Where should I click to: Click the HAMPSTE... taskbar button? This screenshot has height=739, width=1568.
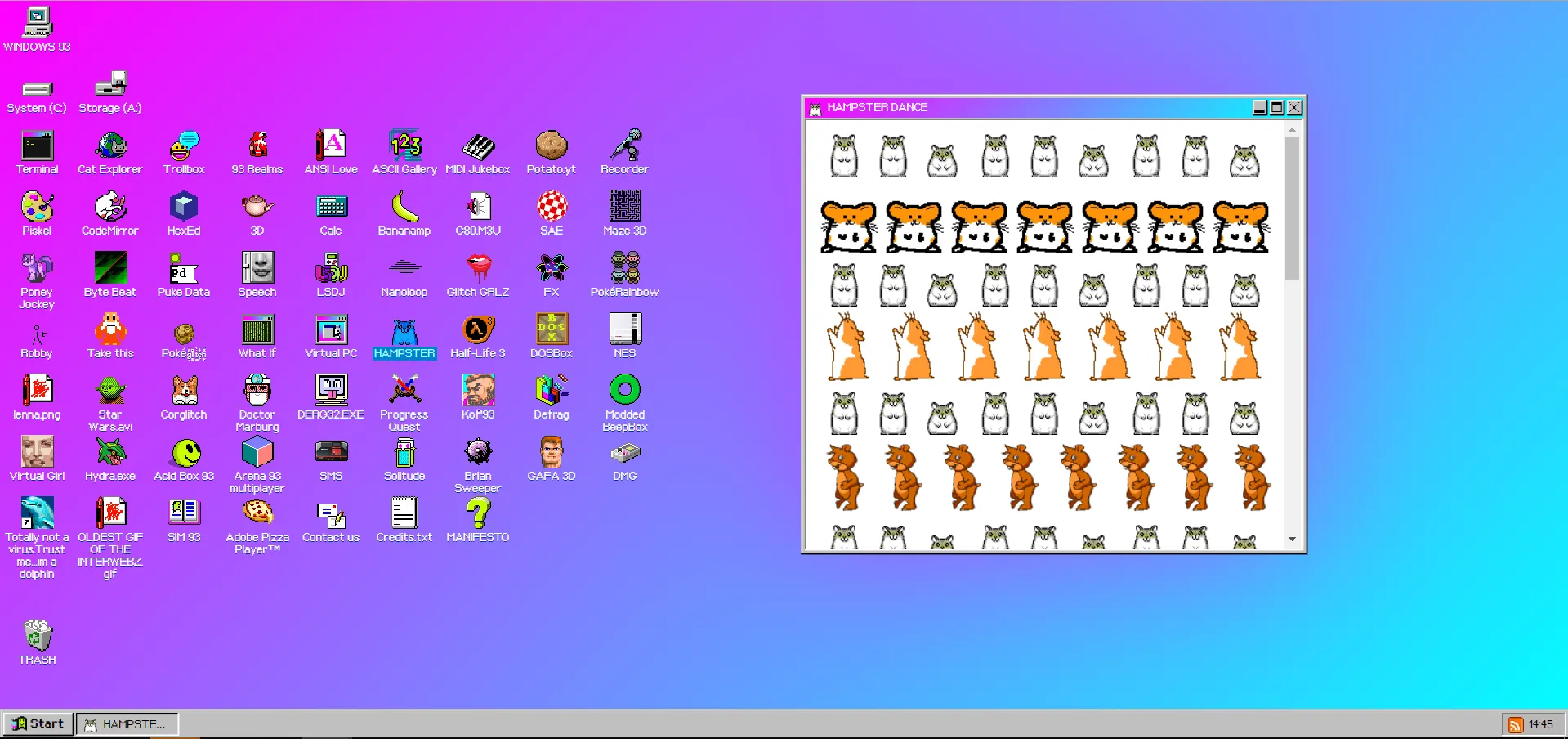point(127,724)
